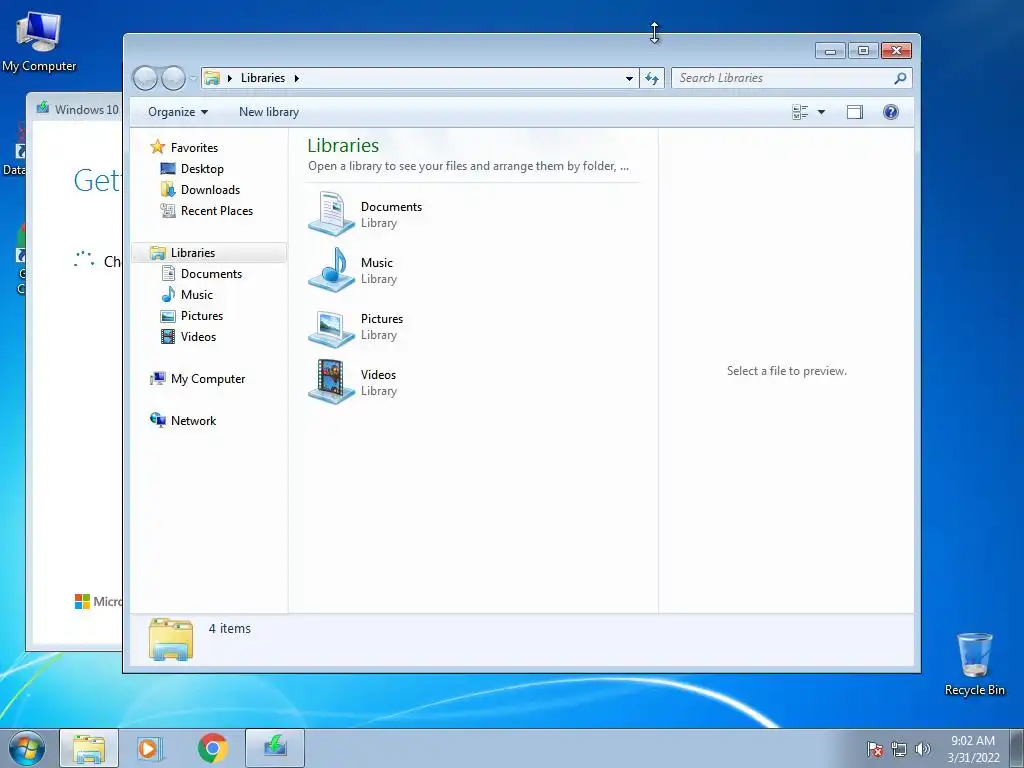The height and width of the screenshot is (768, 1024).
Task: Open recent pages dropdown beside navigation arrows
Action: [193, 78]
